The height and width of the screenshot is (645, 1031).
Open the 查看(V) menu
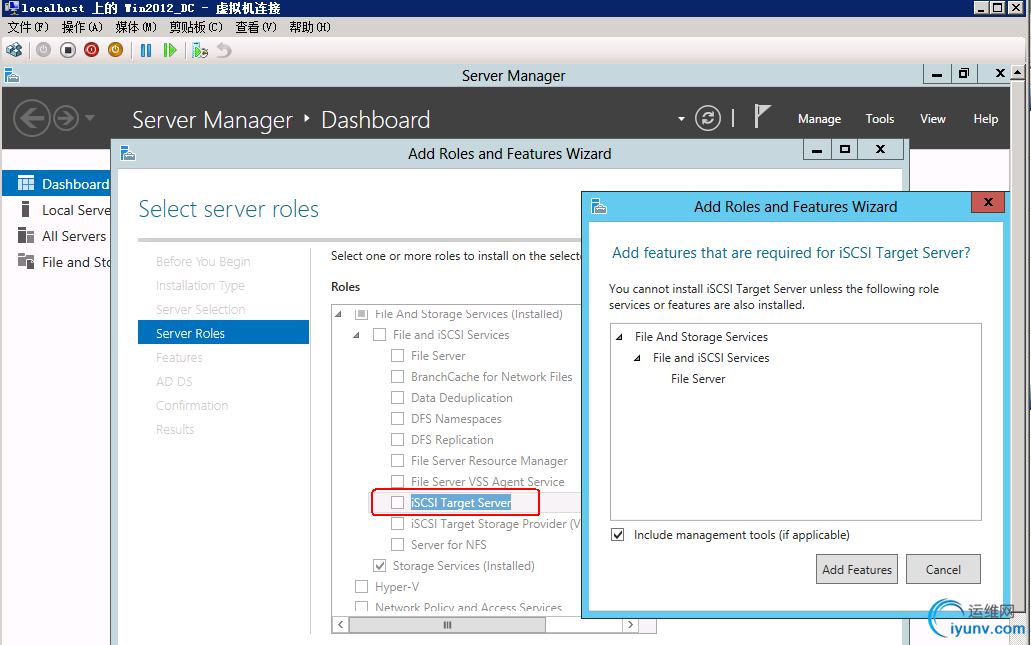point(256,27)
